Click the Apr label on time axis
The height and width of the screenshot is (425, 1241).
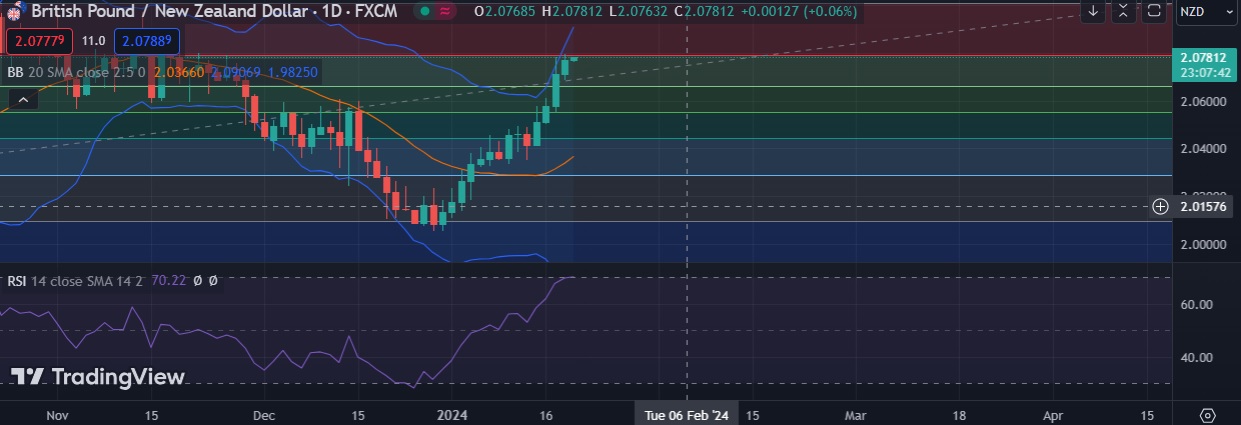pyautogui.click(x=1054, y=414)
